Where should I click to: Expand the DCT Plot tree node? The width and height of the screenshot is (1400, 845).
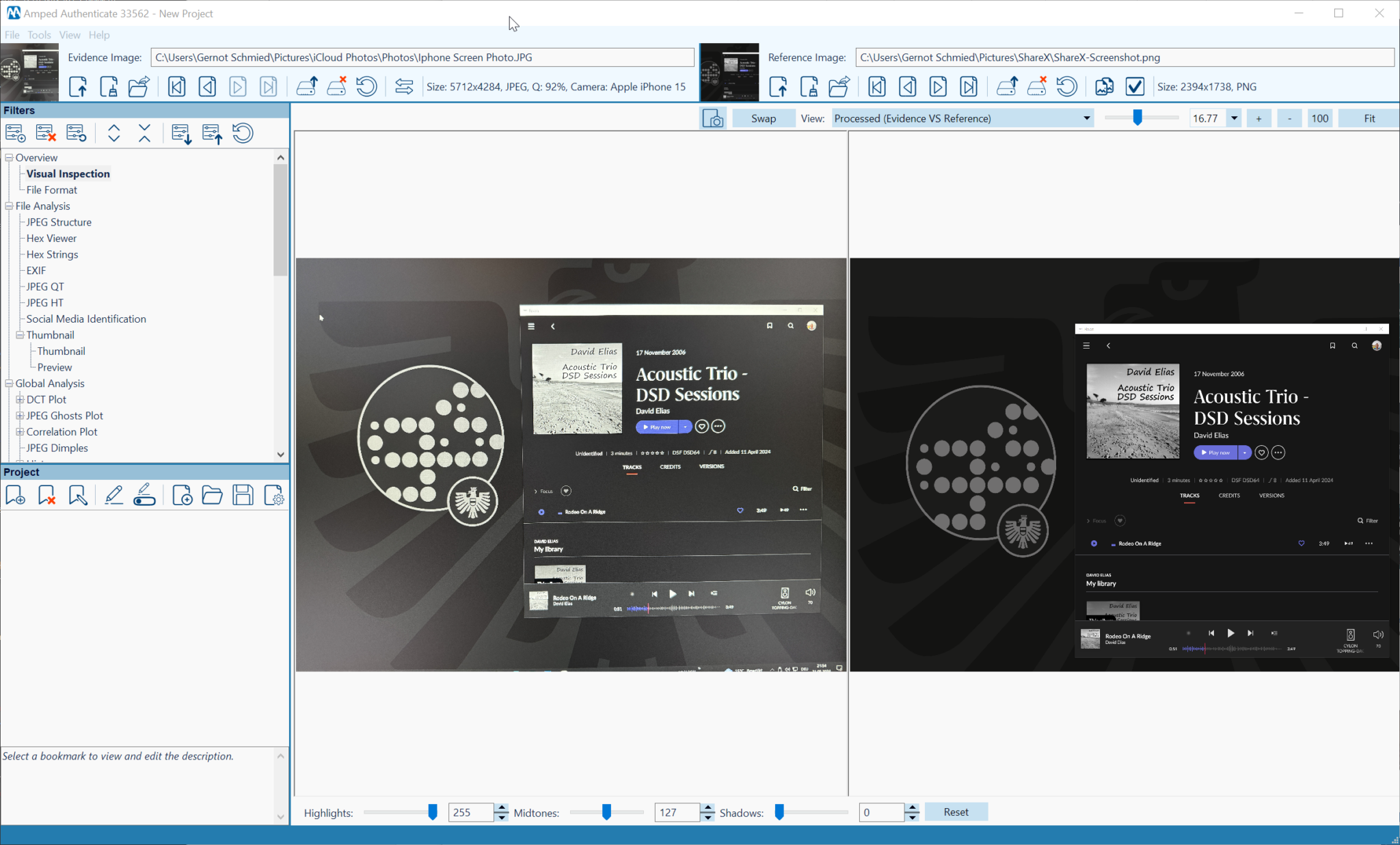tap(20, 399)
